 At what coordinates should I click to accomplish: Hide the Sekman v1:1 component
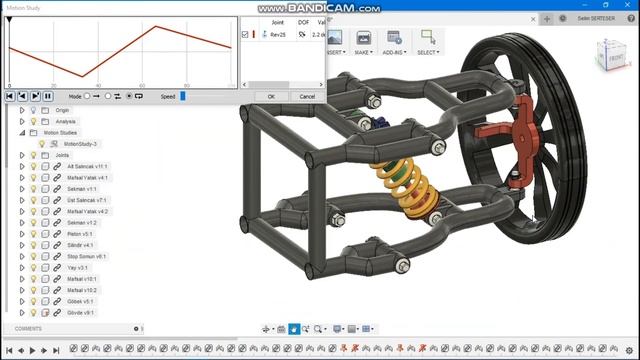click(x=33, y=189)
